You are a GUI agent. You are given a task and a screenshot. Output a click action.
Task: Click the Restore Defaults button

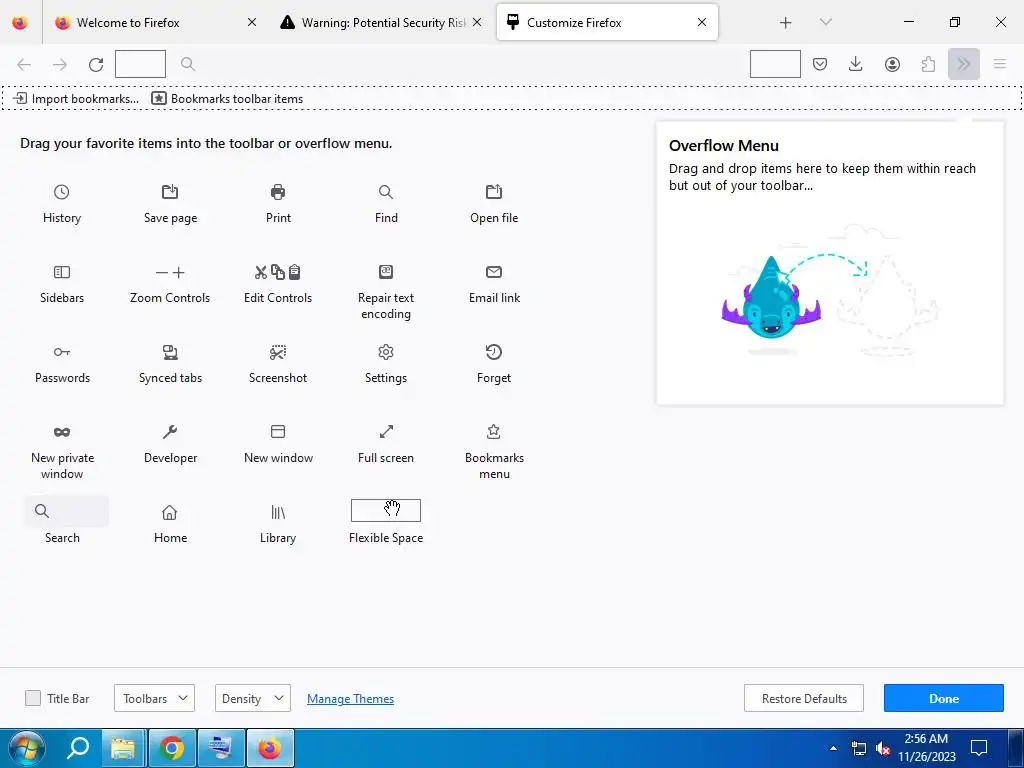(x=804, y=698)
